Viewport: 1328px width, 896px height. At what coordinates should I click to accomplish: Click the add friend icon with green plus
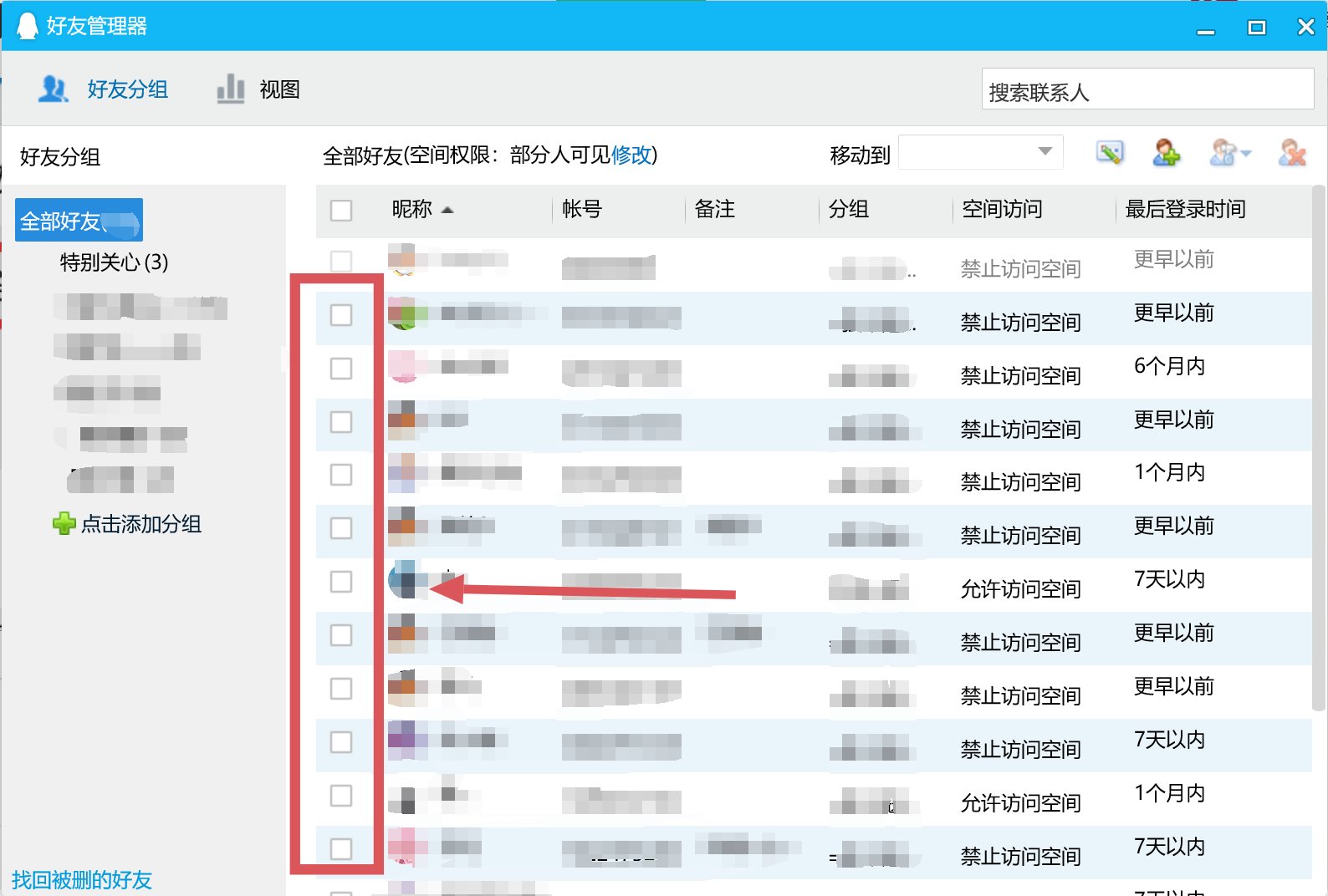click(1167, 152)
